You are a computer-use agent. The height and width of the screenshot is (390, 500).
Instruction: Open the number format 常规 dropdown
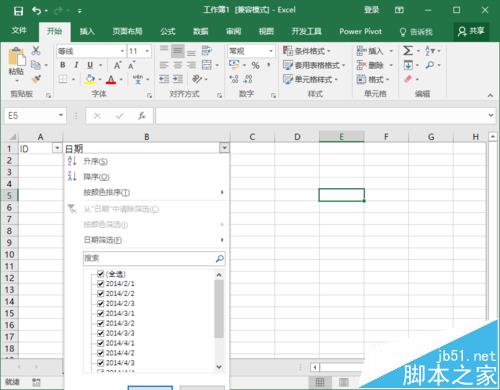coord(271,51)
